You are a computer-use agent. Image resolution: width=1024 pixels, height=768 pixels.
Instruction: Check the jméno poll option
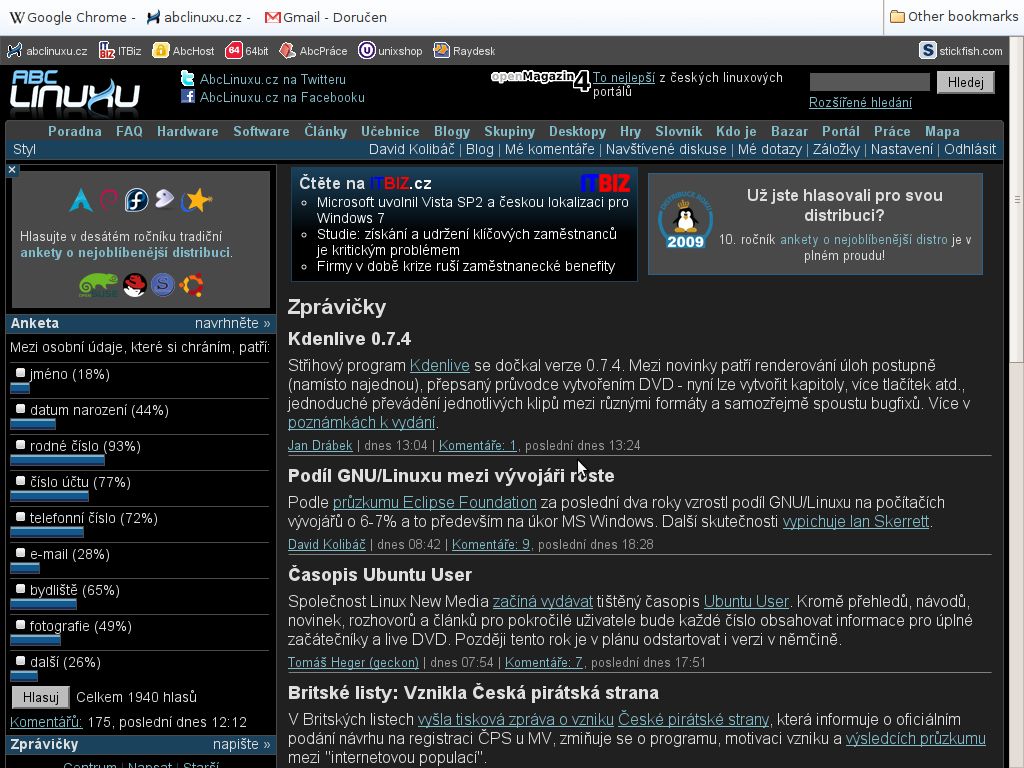pos(20,373)
